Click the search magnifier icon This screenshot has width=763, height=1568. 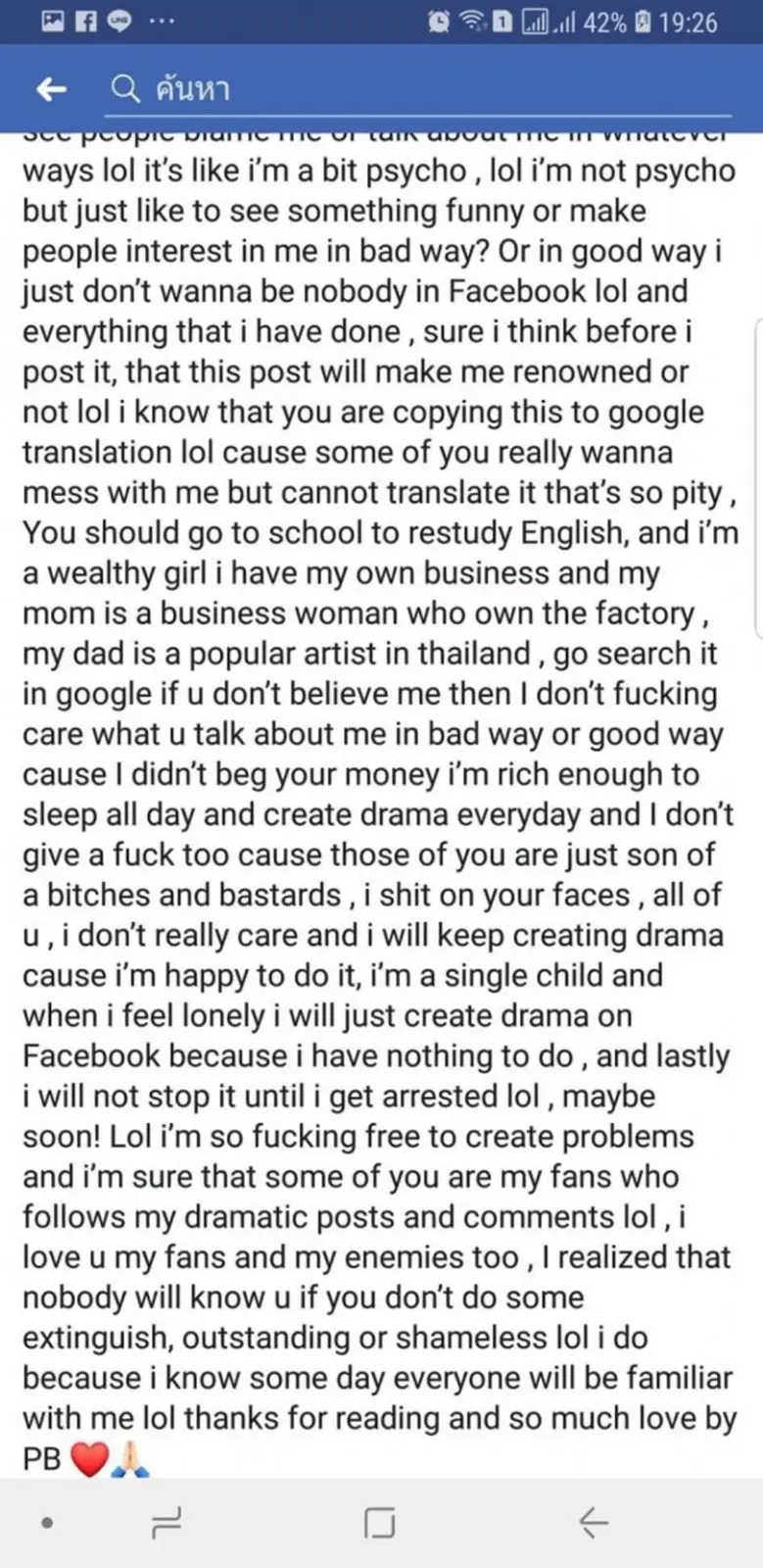[125, 89]
